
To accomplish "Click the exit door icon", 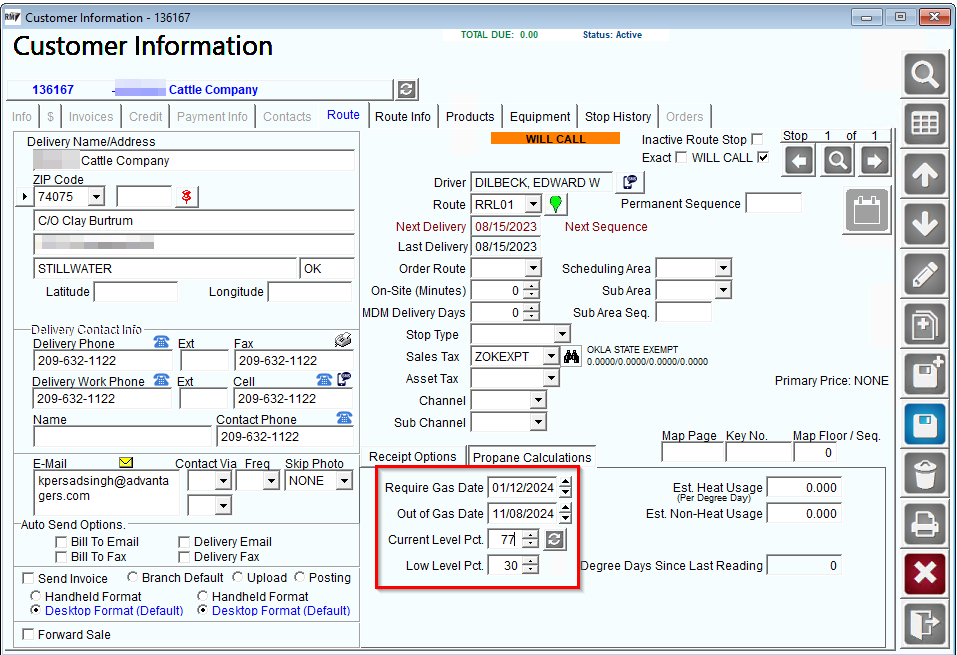I will tap(925, 623).
